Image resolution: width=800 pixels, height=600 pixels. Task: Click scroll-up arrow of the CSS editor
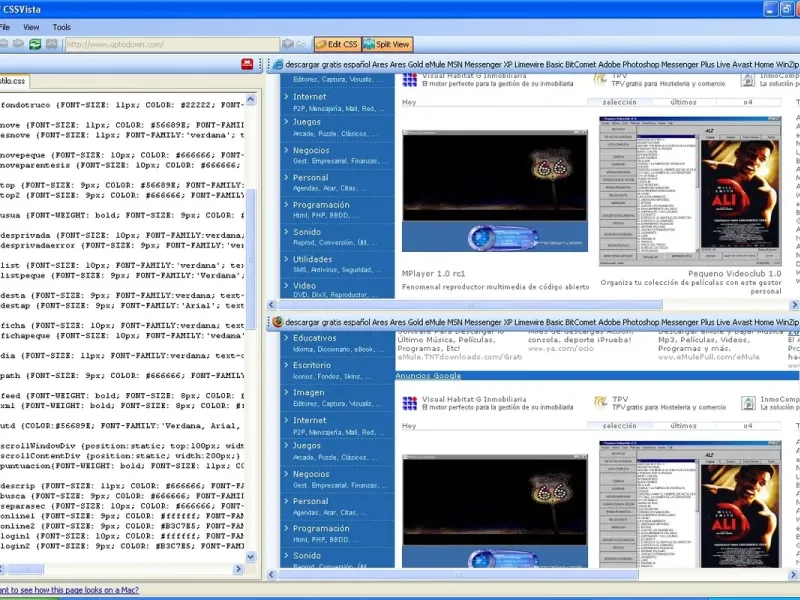pyautogui.click(x=251, y=99)
